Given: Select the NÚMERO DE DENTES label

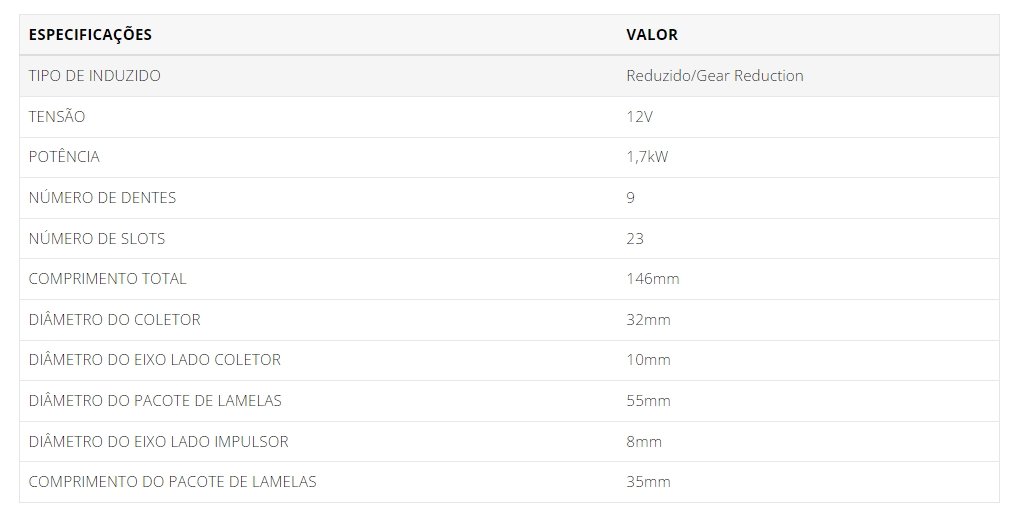Looking at the screenshot, I should click(x=103, y=197).
